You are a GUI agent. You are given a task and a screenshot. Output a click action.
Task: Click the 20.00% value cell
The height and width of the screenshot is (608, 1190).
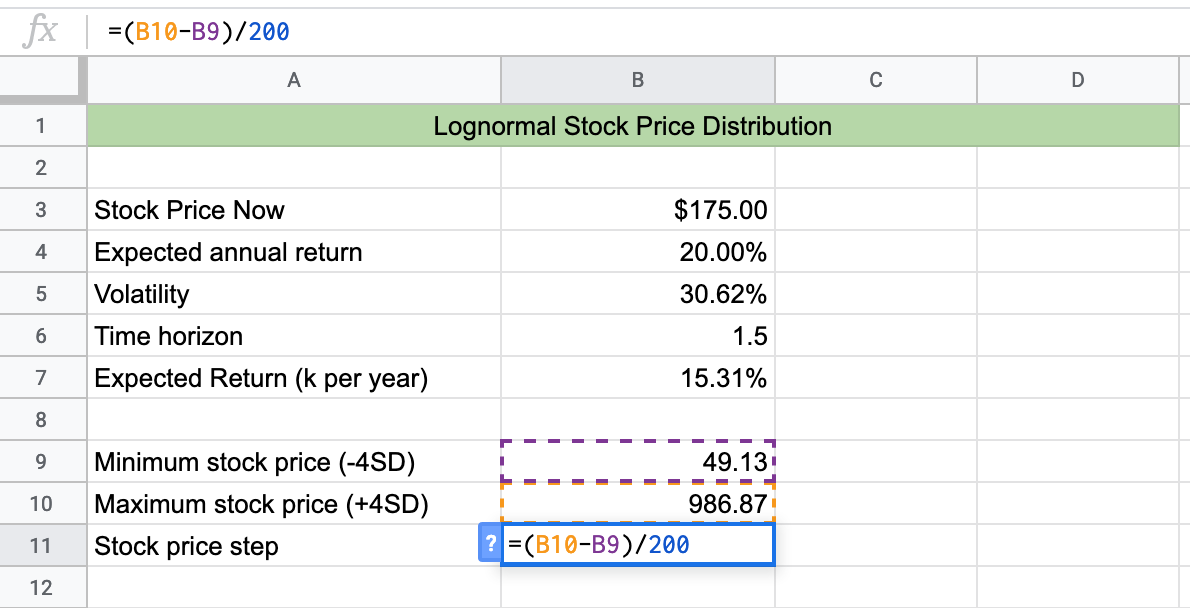point(638,251)
